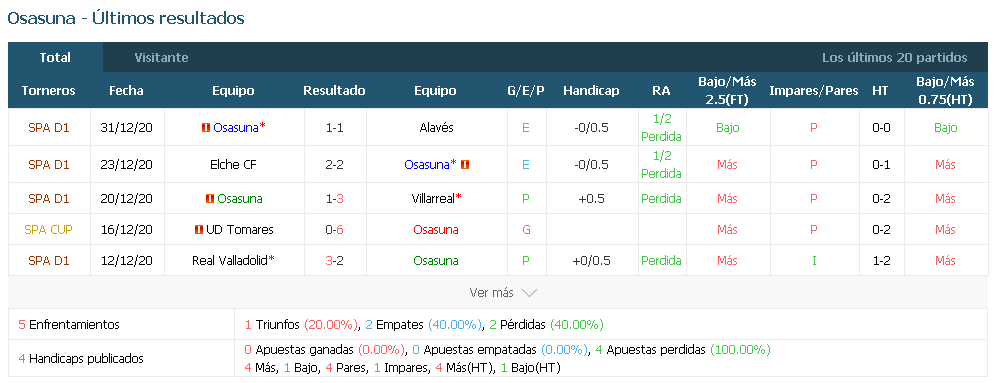Expand more results with Ver más chevron
This screenshot has height=383, width=1005.
coord(529,293)
